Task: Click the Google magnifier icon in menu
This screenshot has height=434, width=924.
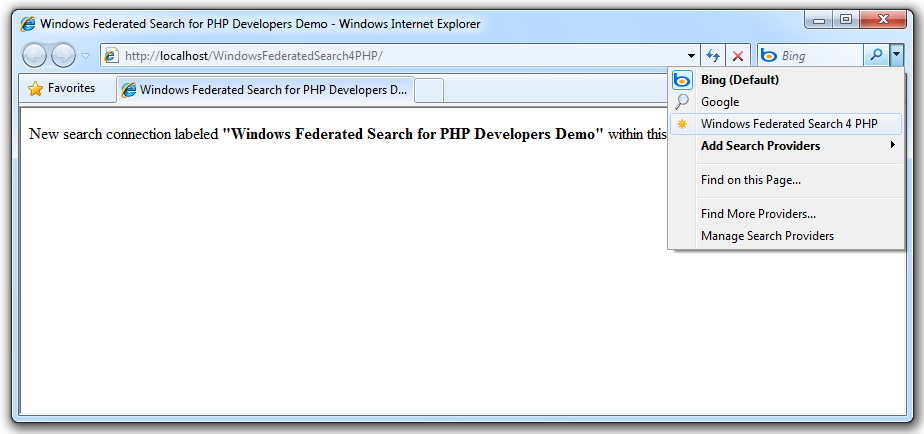Action: 682,102
